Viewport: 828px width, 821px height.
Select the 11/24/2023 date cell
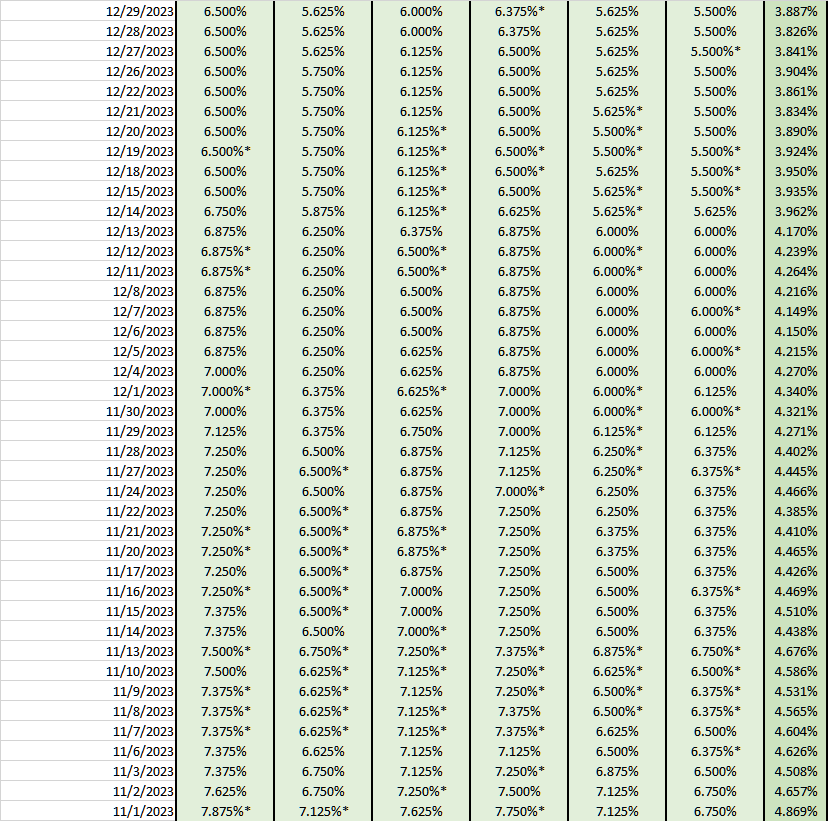139,491
